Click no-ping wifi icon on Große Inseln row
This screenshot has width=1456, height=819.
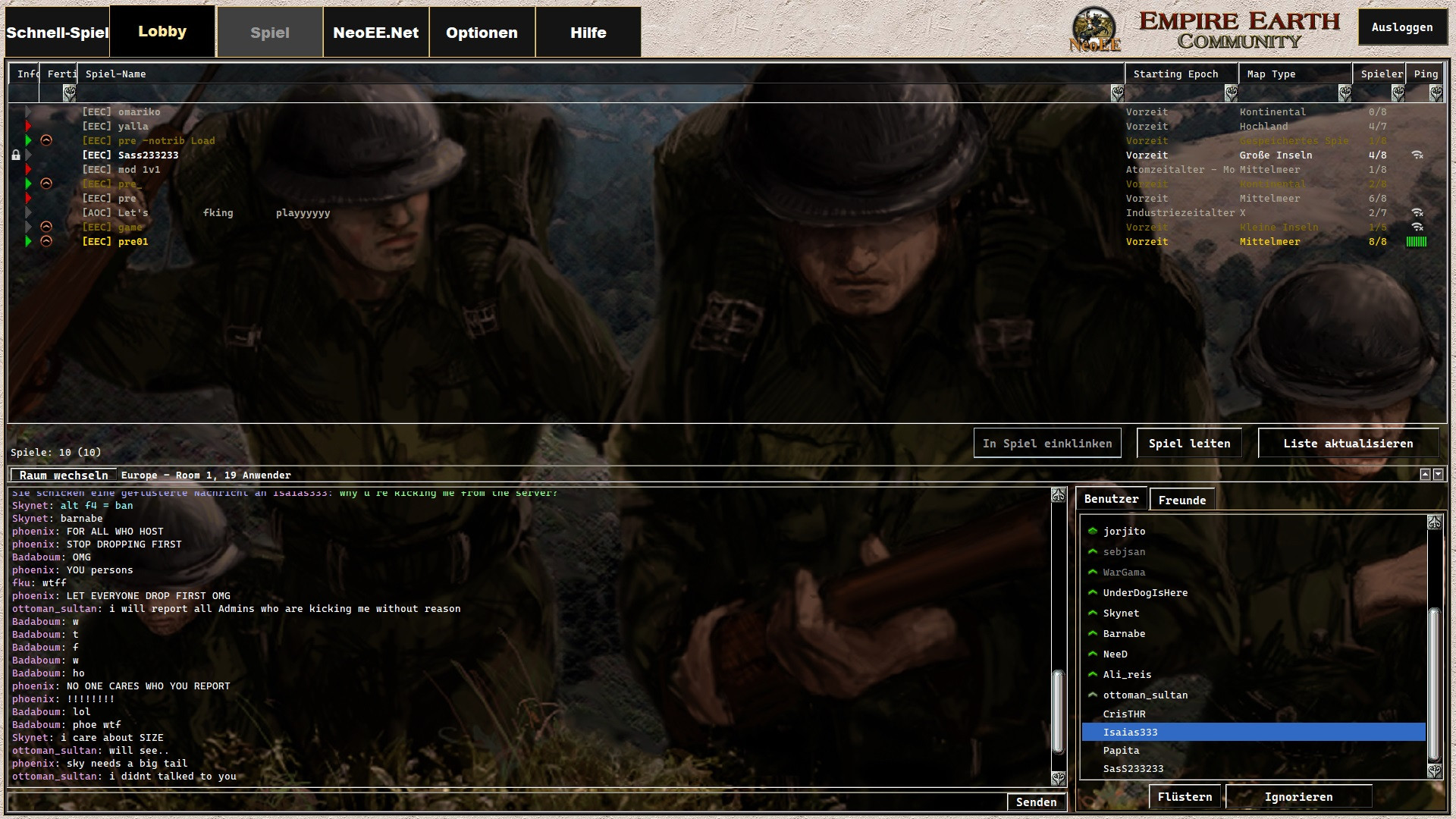coord(1417,155)
